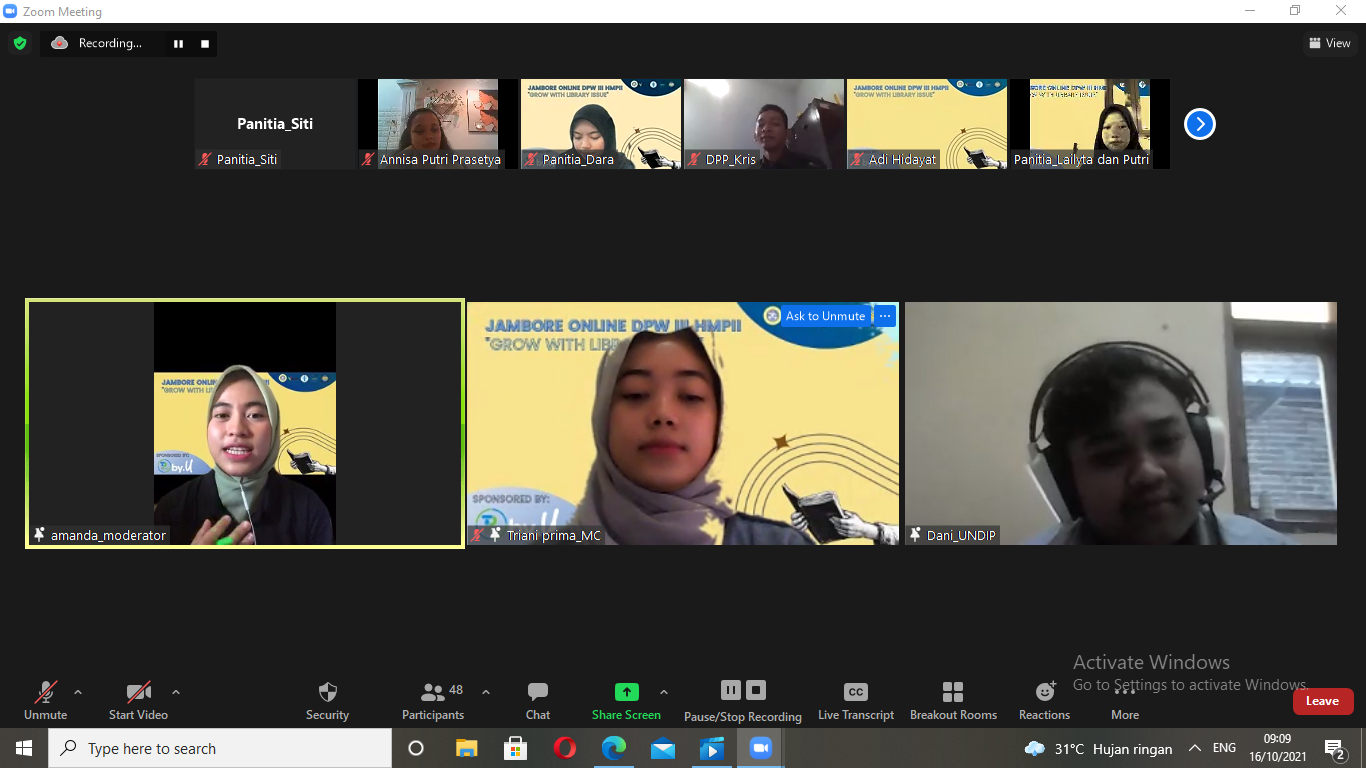Screen dimensions: 1366x768
Task: Start Video with the camera toggle
Action: [138, 693]
